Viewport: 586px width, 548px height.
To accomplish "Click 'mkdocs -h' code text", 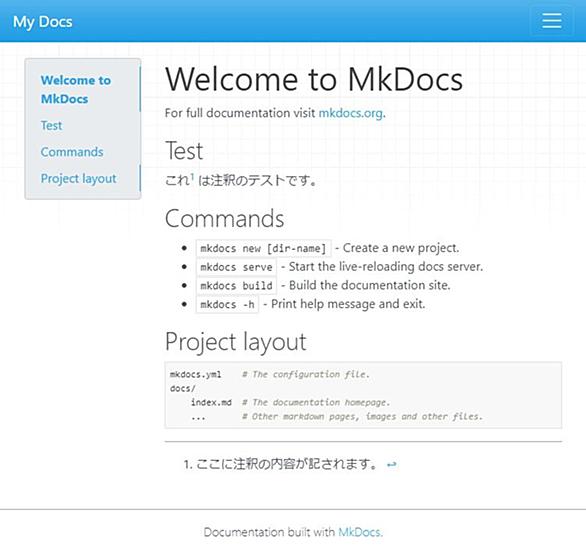I will tap(227, 304).
